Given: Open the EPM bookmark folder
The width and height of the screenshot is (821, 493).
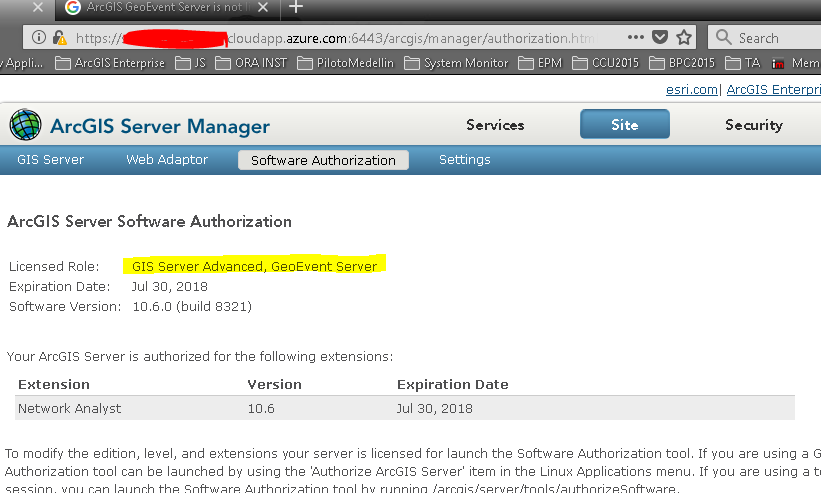Looking at the screenshot, I should coord(540,63).
